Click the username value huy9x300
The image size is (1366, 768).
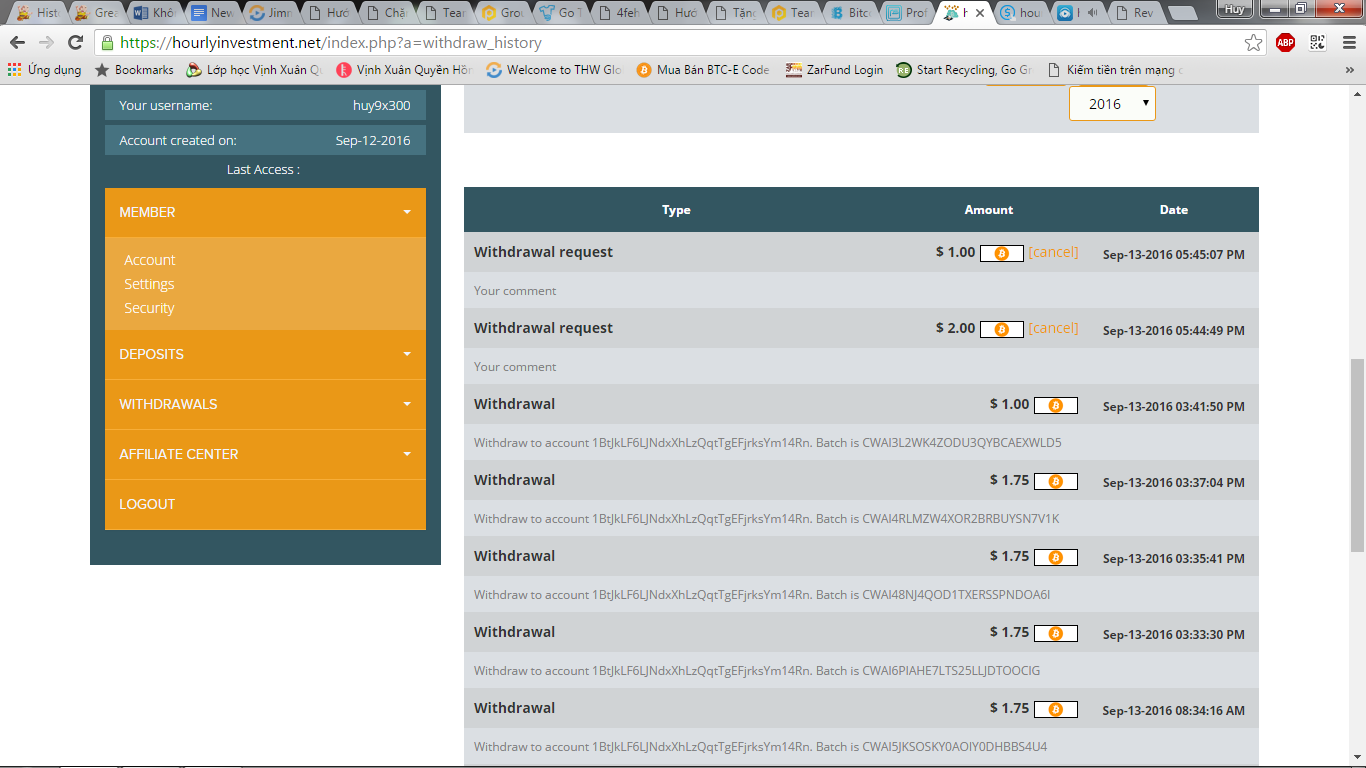coord(381,106)
